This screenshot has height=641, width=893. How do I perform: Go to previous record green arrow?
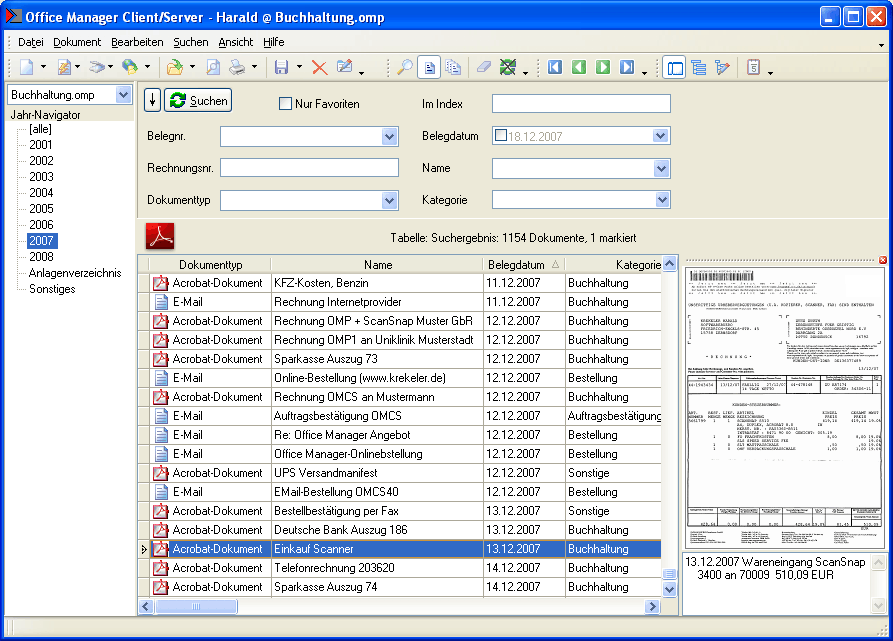579,67
